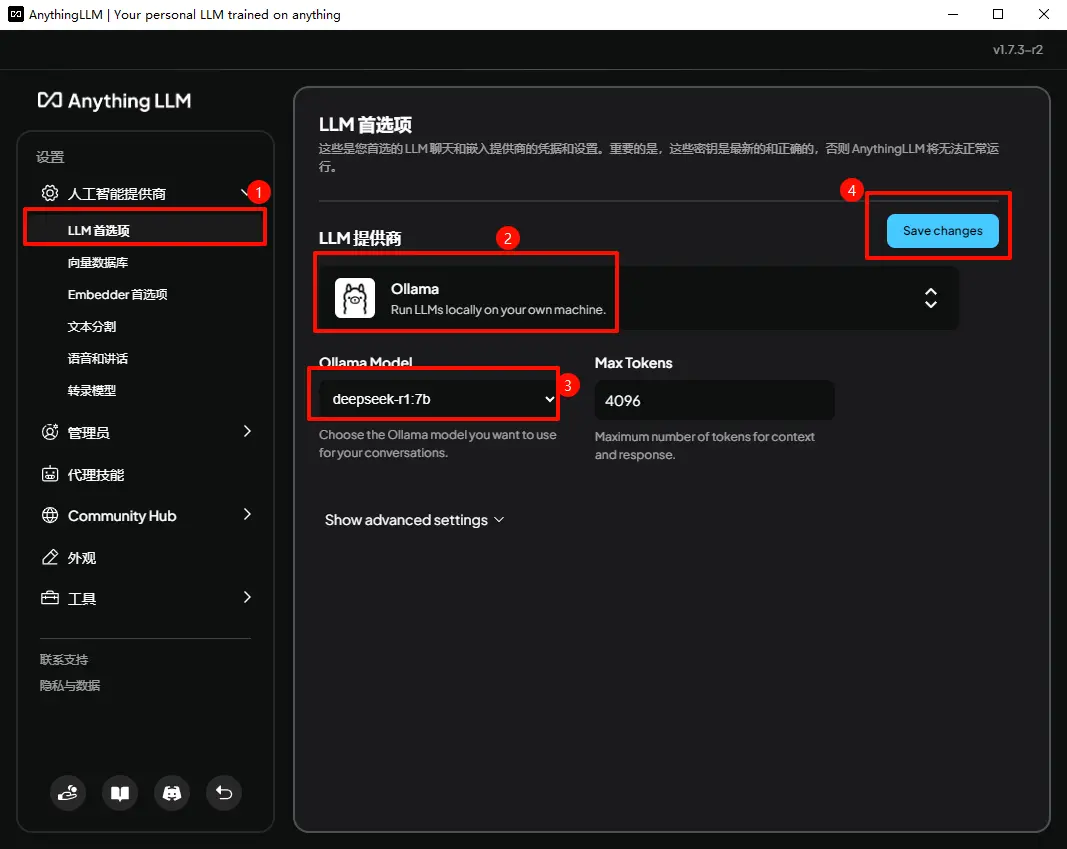This screenshot has height=849, width=1067.
Task: Open the Ollama Model dropdown
Action: 438,399
